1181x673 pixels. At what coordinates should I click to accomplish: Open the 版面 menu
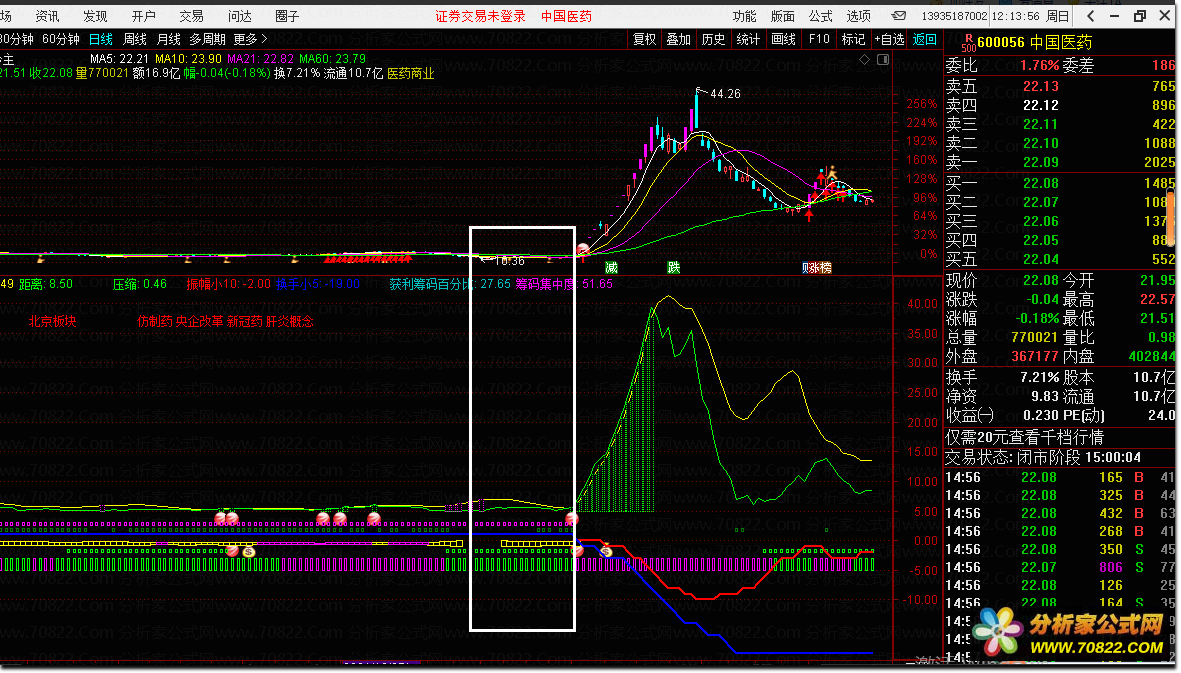783,16
